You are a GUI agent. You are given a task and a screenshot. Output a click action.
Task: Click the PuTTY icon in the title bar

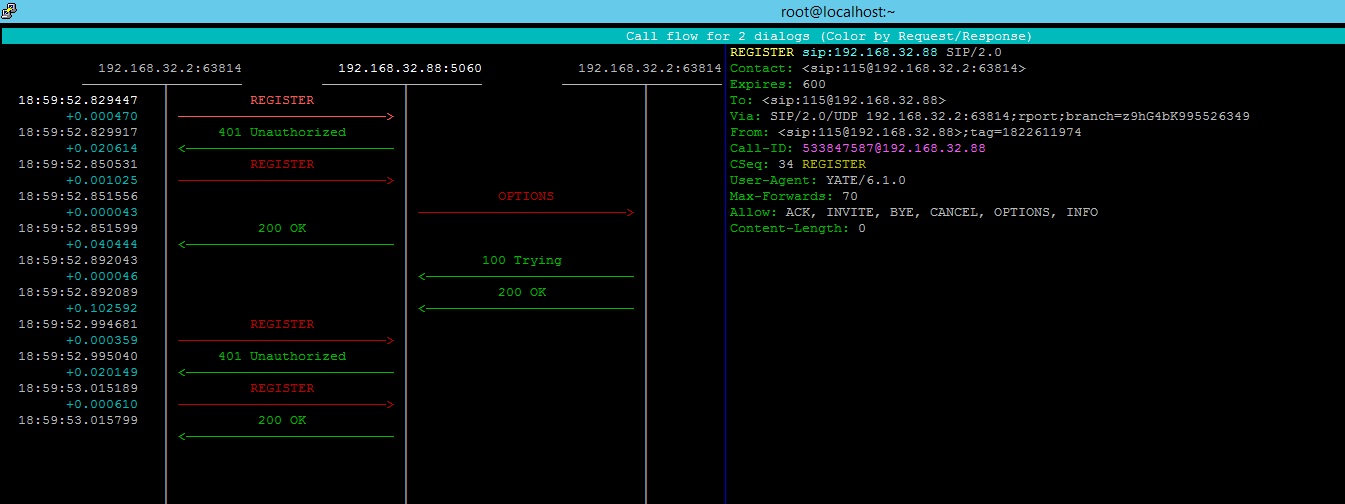[9, 10]
